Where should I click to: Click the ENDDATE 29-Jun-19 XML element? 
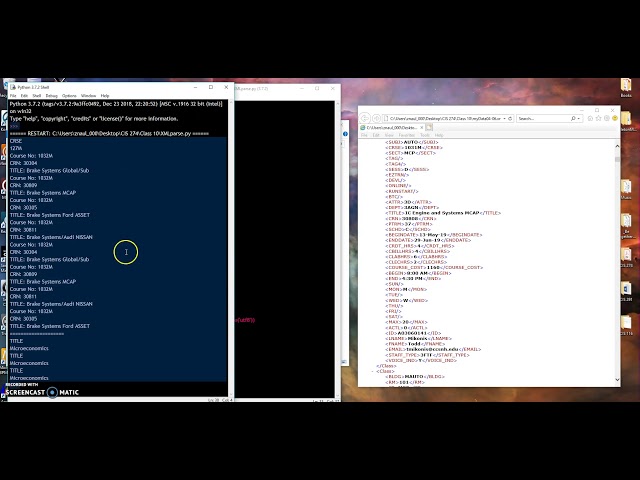pos(428,240)
